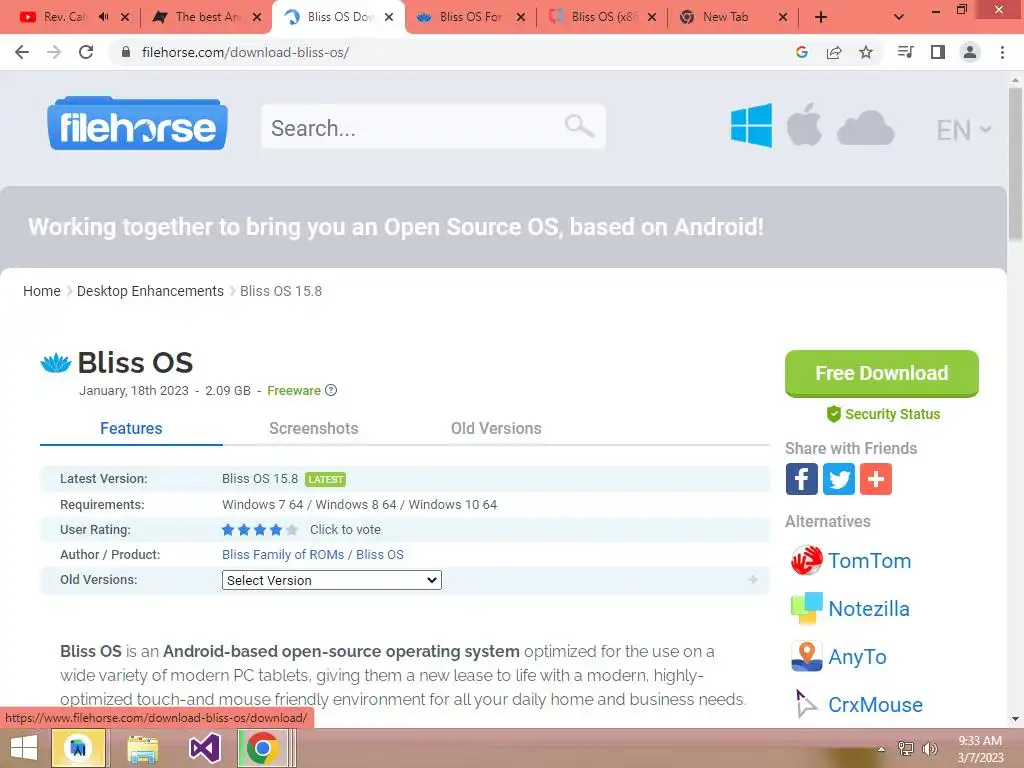This screenshot has width=1024, height=768.
Task: Open the AnyTo link
Action: tap(857, 656)
